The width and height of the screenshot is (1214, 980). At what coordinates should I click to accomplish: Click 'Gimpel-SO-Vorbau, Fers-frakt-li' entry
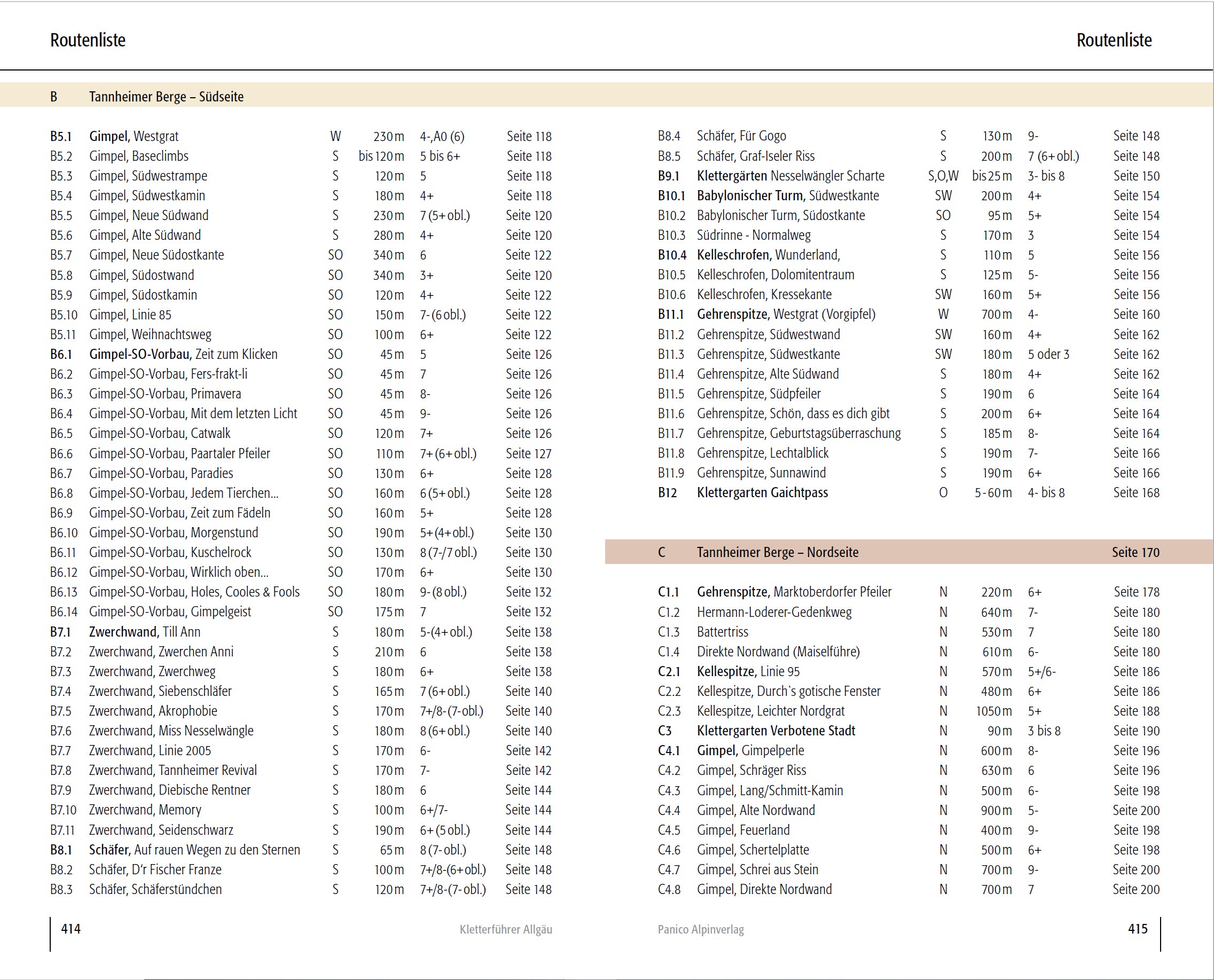168,374
